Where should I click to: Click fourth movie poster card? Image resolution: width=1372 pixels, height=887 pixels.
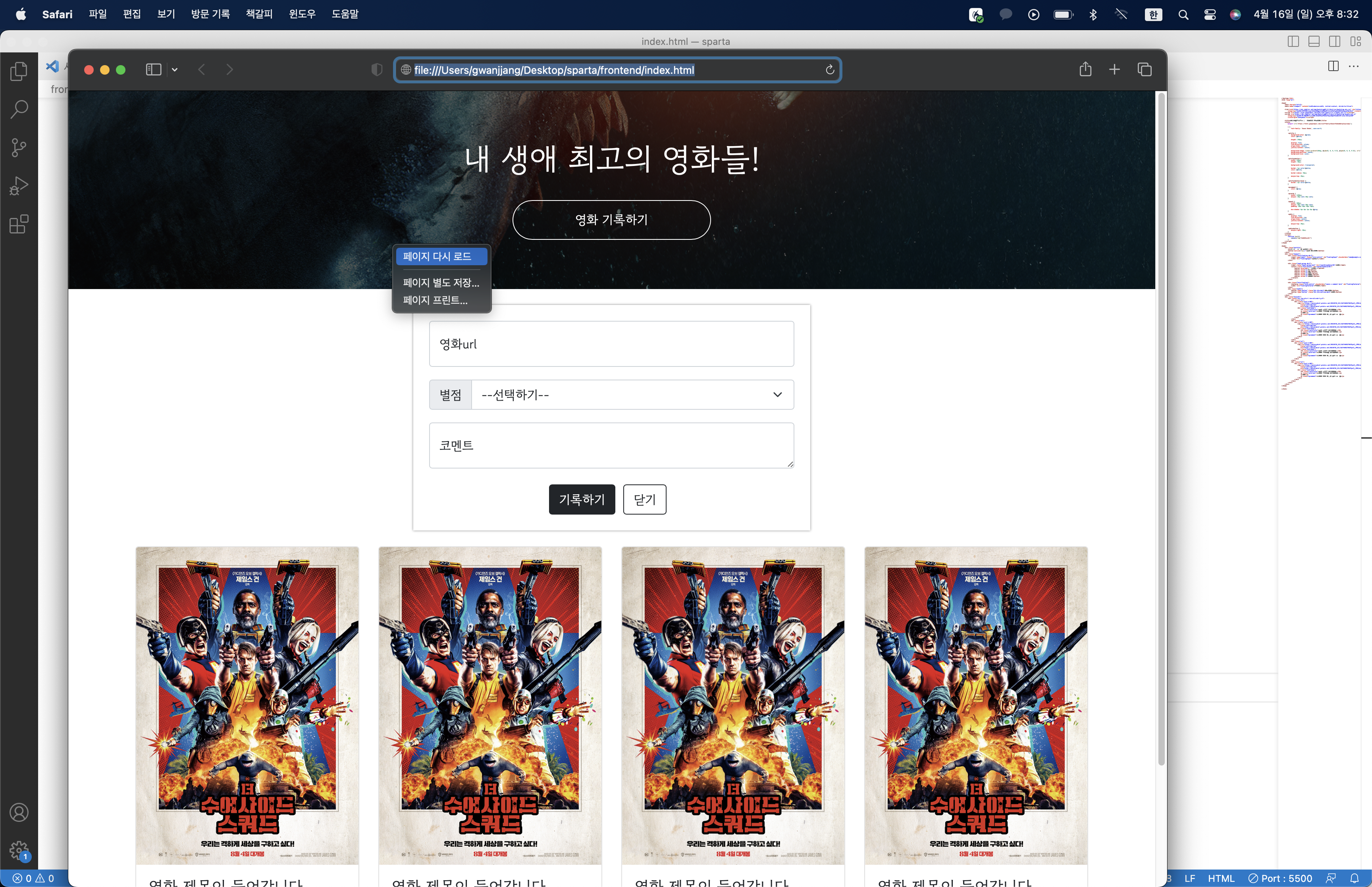(x=976, y=706)
